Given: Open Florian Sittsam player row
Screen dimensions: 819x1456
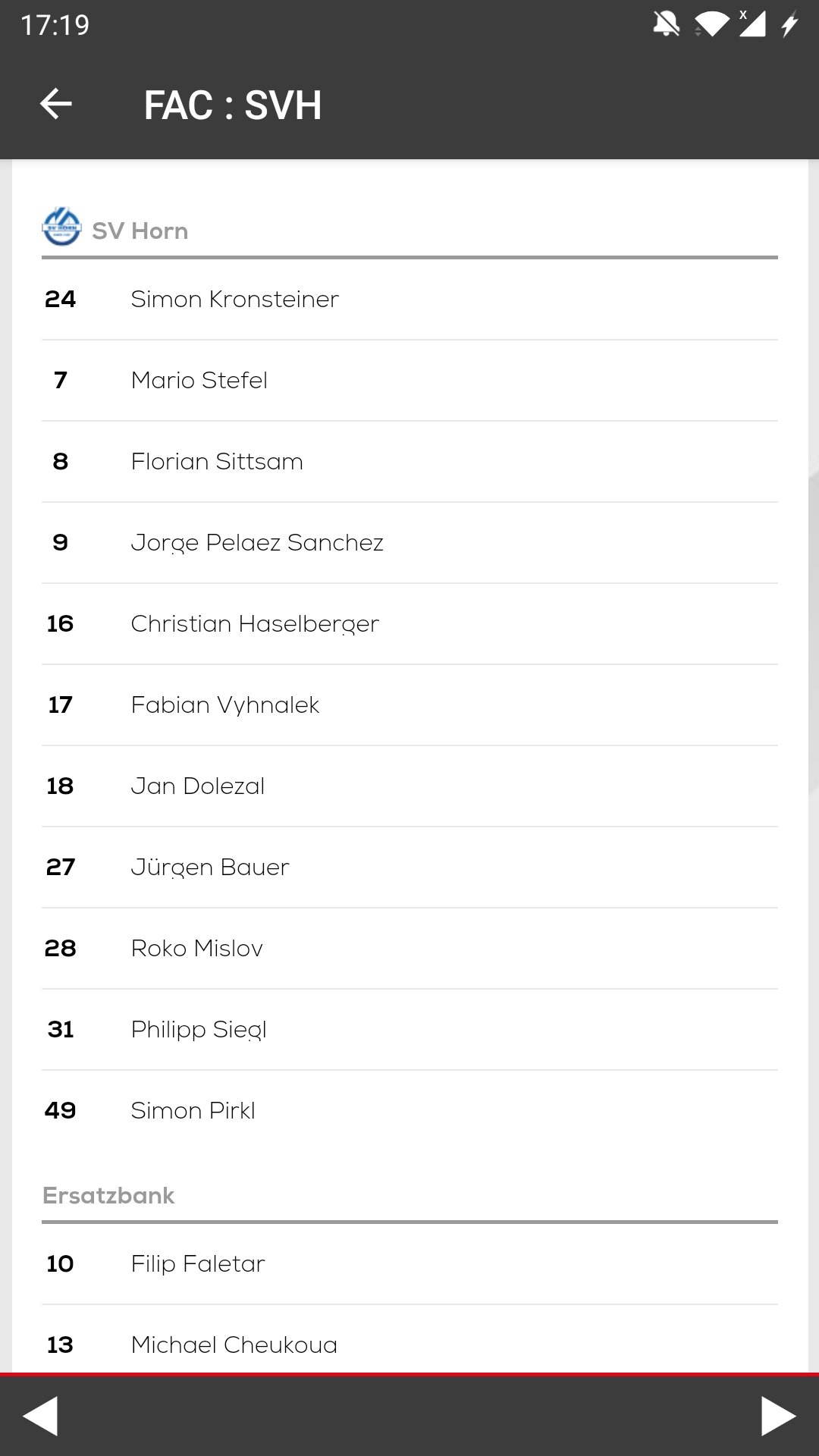Looking at the screenshot, I should click(409, 462).
